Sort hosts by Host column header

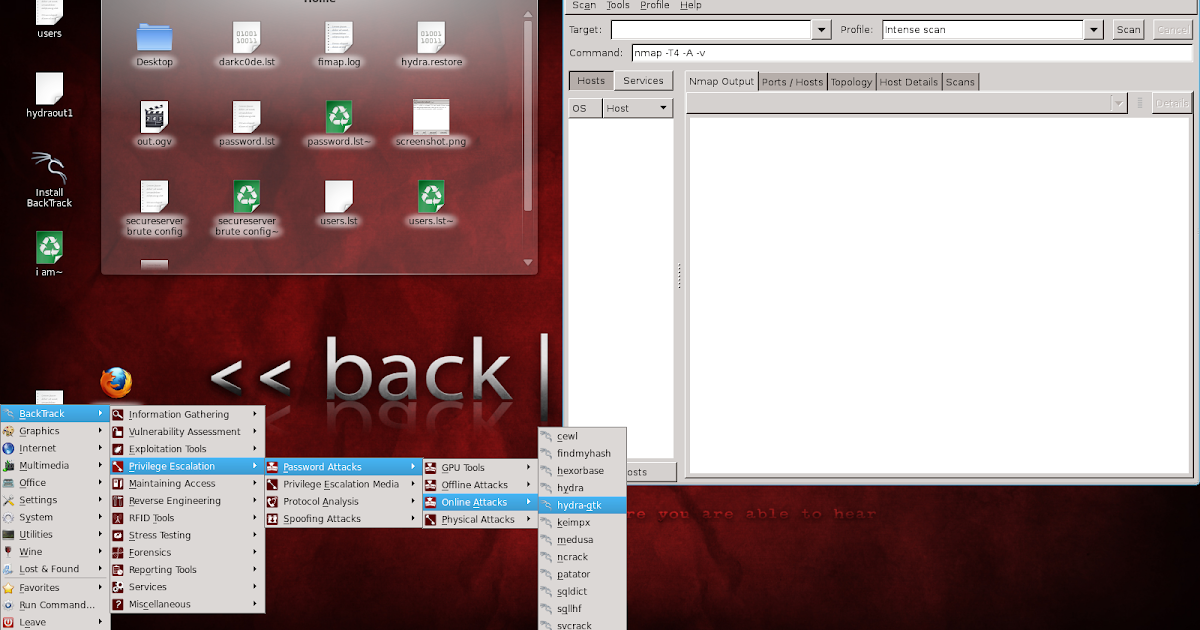click(637, 108)
